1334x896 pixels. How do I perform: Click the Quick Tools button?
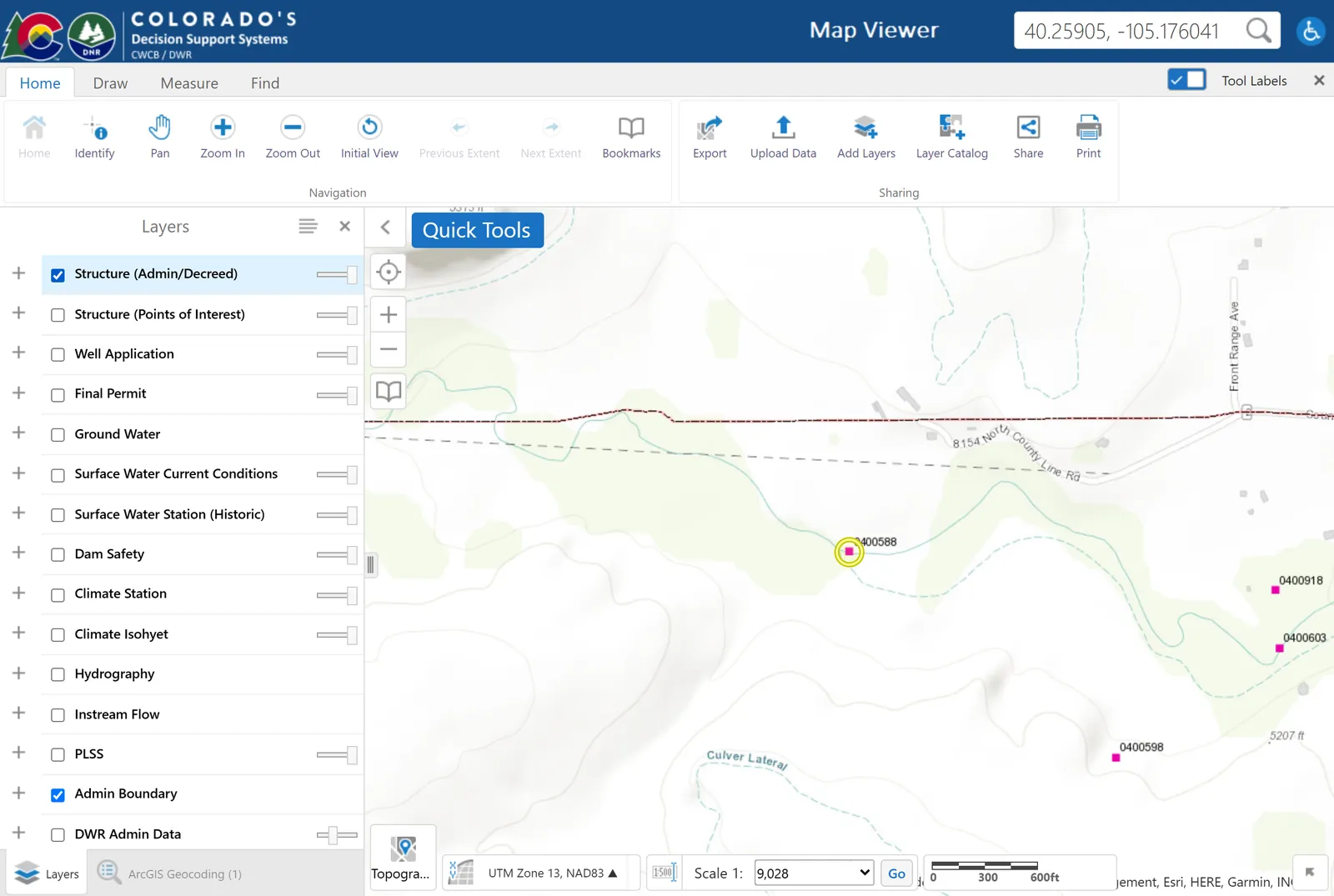(477, 230)
